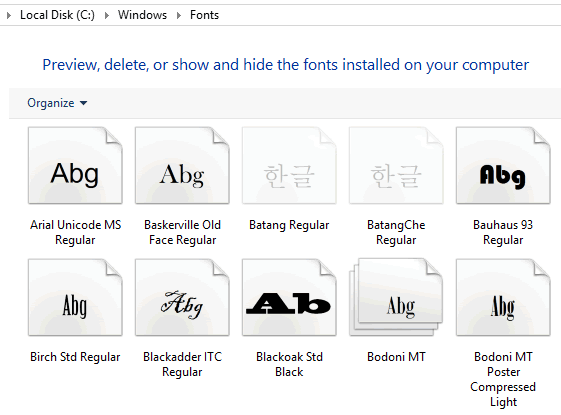Select the BatangChe Regular font icon
The width and height of the screenshot is (561, 415).
396,165
